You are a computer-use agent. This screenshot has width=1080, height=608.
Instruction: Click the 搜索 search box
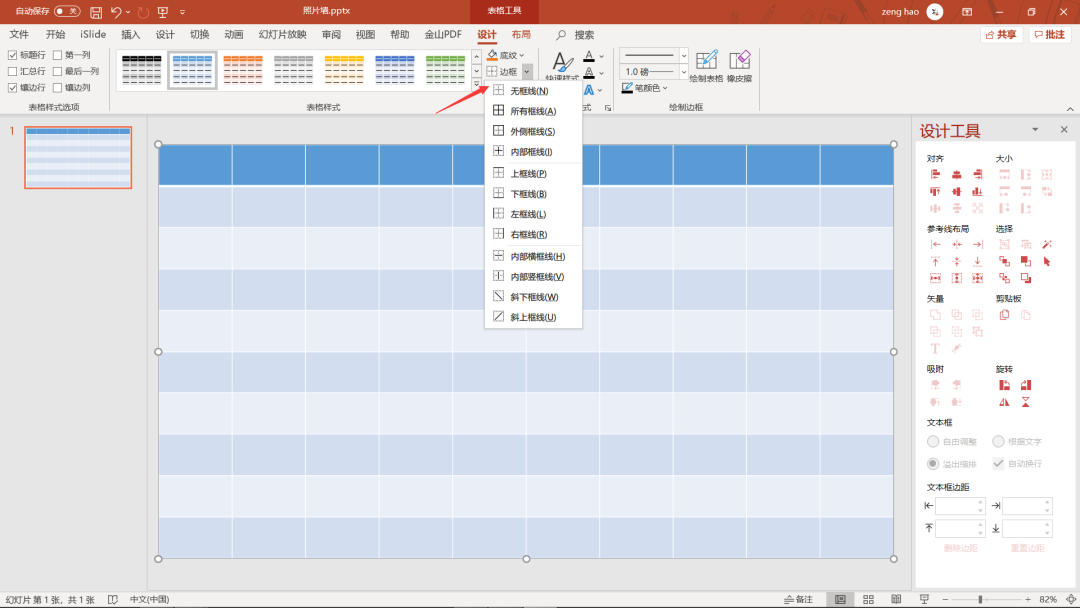576,34
